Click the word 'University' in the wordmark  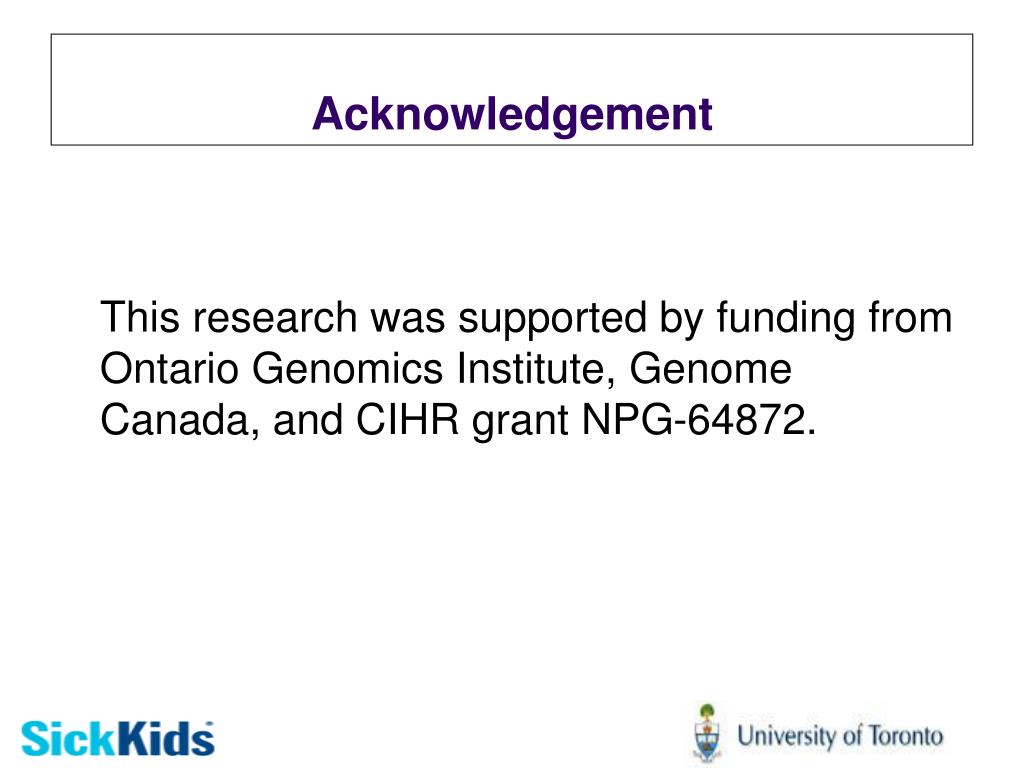click(x=787, y=737)
